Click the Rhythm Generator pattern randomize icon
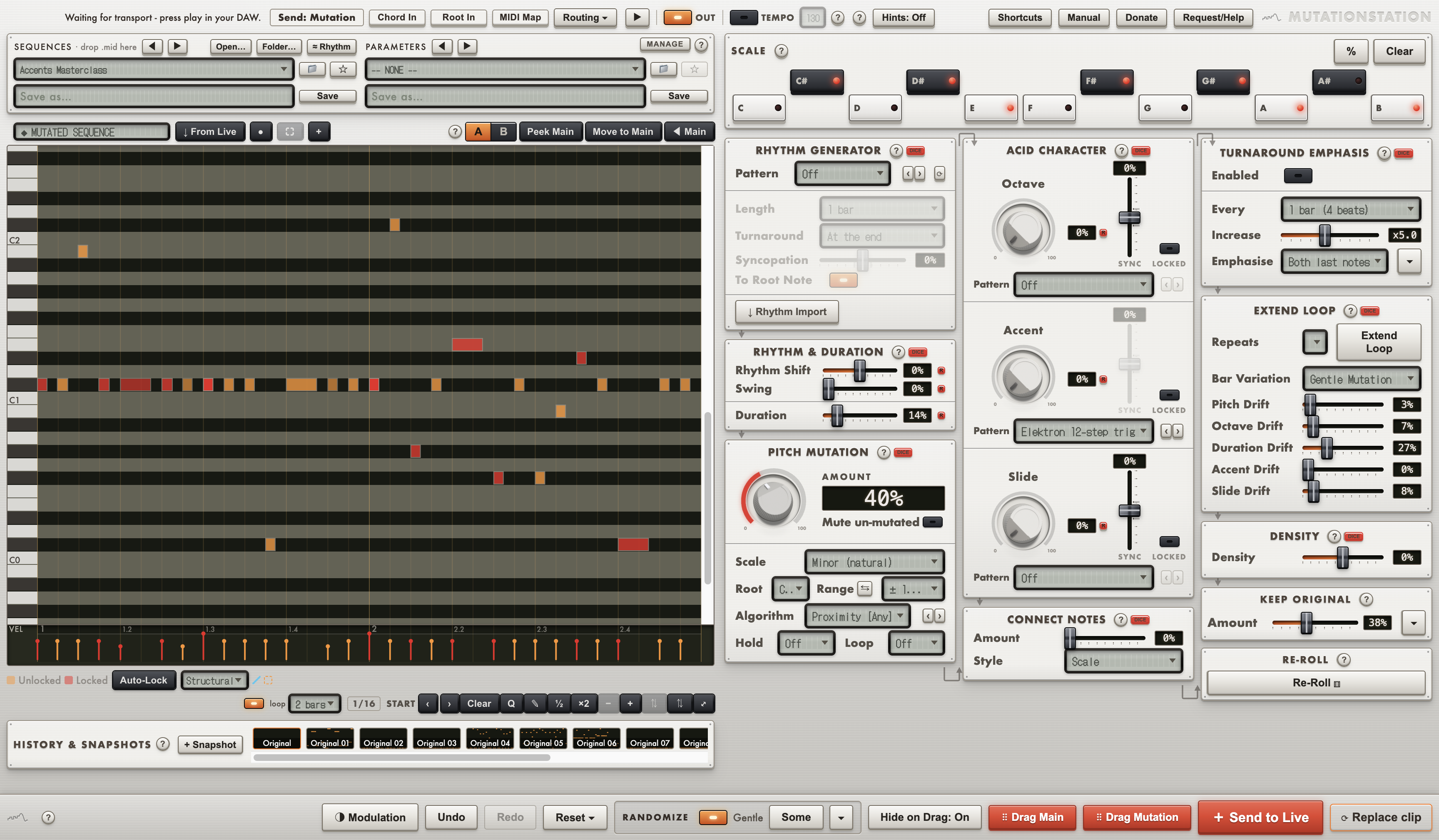The image size is (1439, 840). tap(939, 174)
